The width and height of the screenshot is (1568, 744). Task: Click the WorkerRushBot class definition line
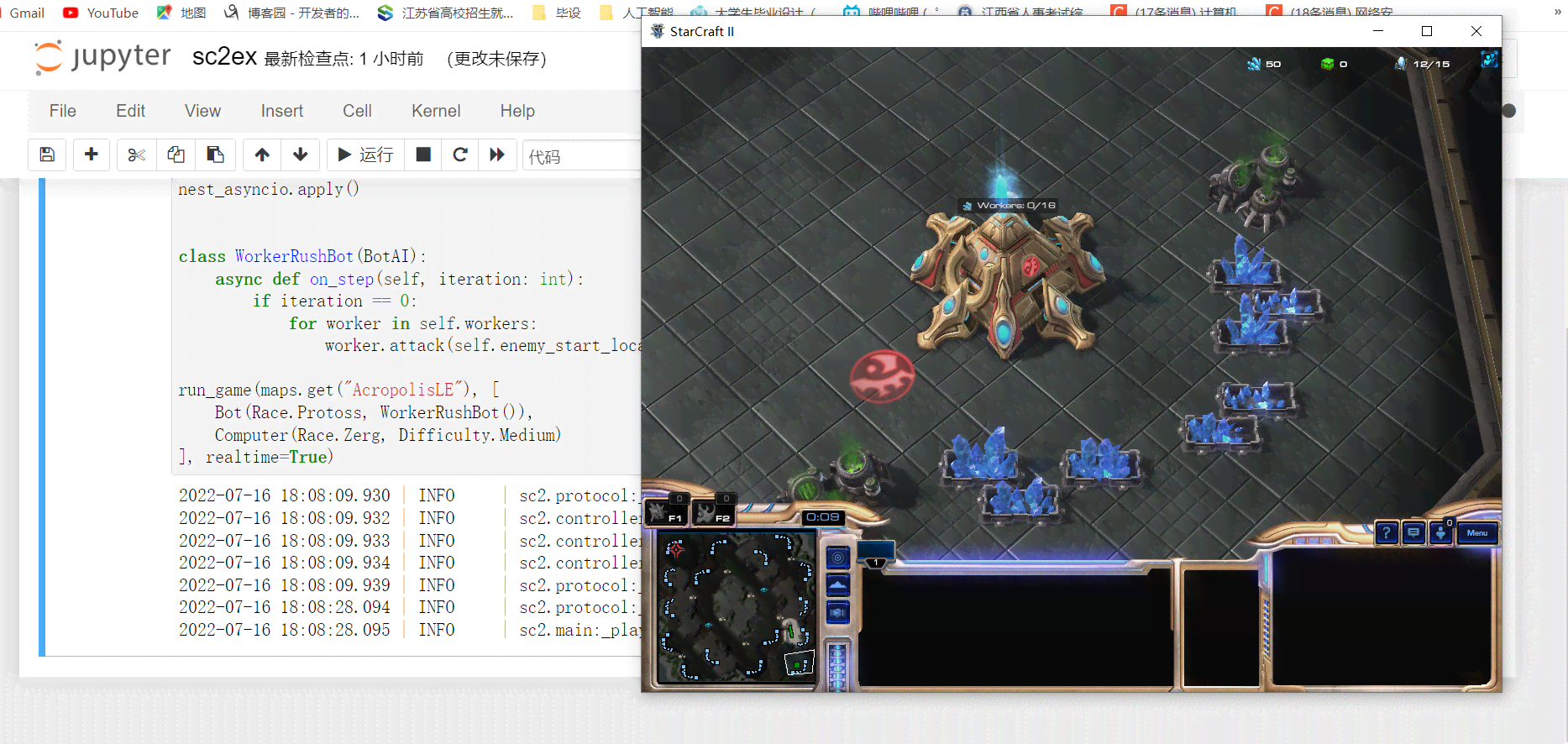click(302, 256)
